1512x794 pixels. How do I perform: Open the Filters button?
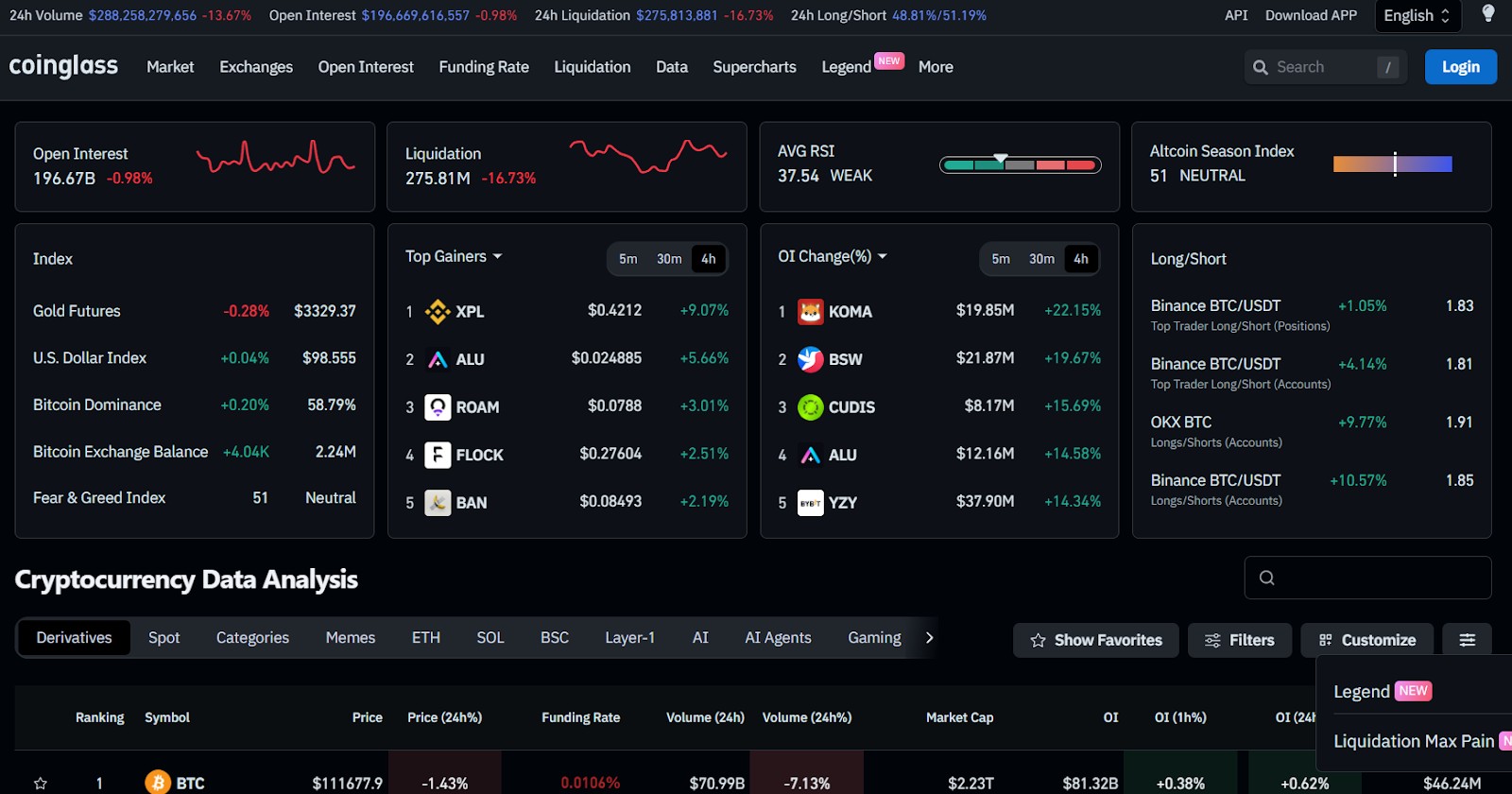click(1240, 640)
